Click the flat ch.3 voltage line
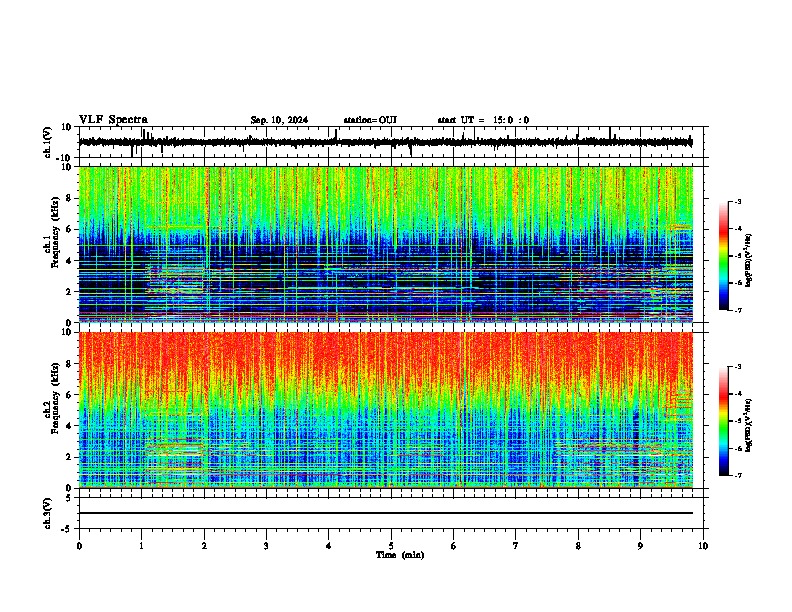This screenshot has width=792, height=612. pos(386,513)
